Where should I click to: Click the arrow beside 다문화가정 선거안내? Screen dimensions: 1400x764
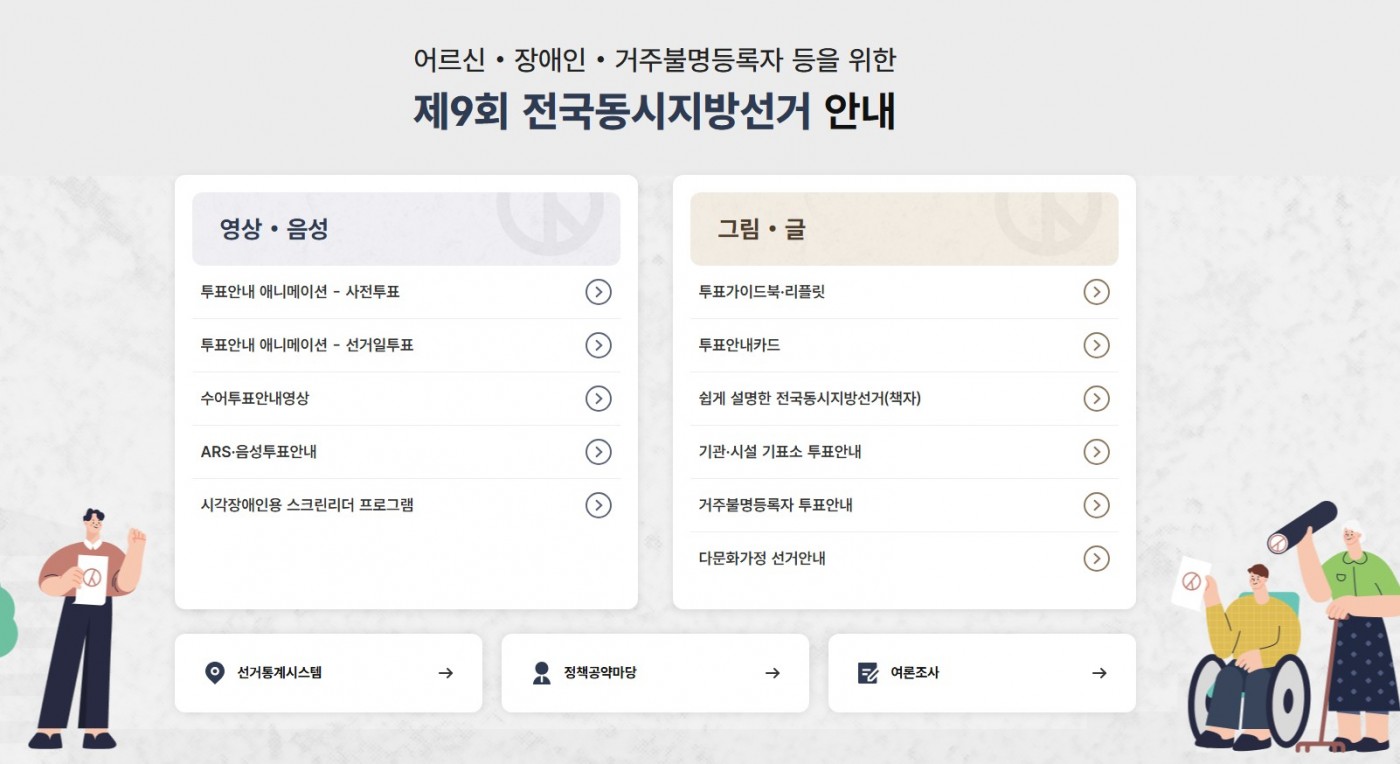coord(1097,558)
